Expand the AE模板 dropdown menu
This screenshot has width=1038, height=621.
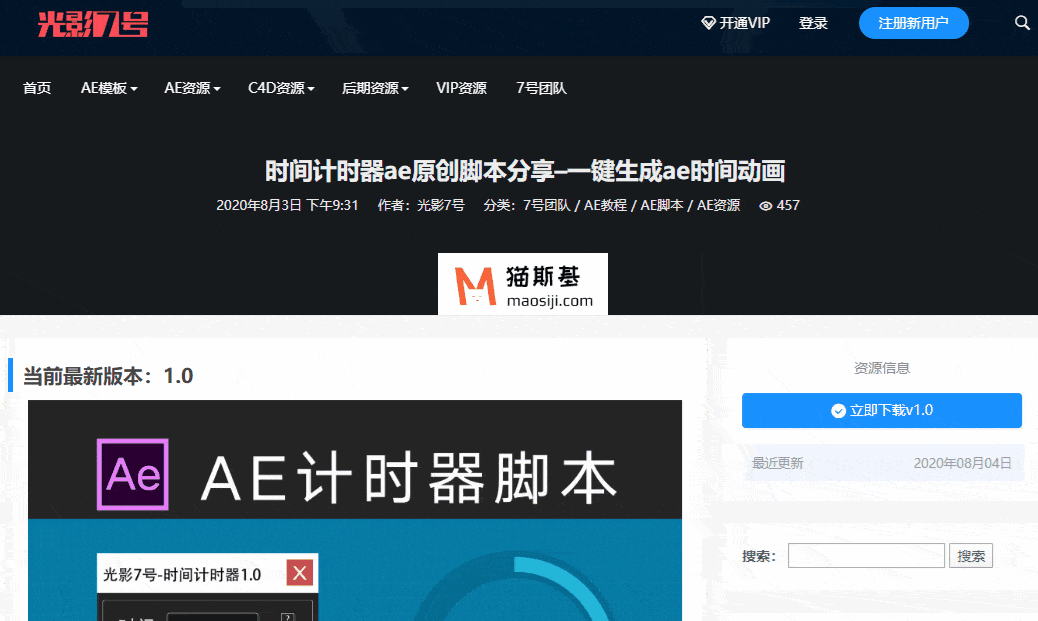[109, 88]
